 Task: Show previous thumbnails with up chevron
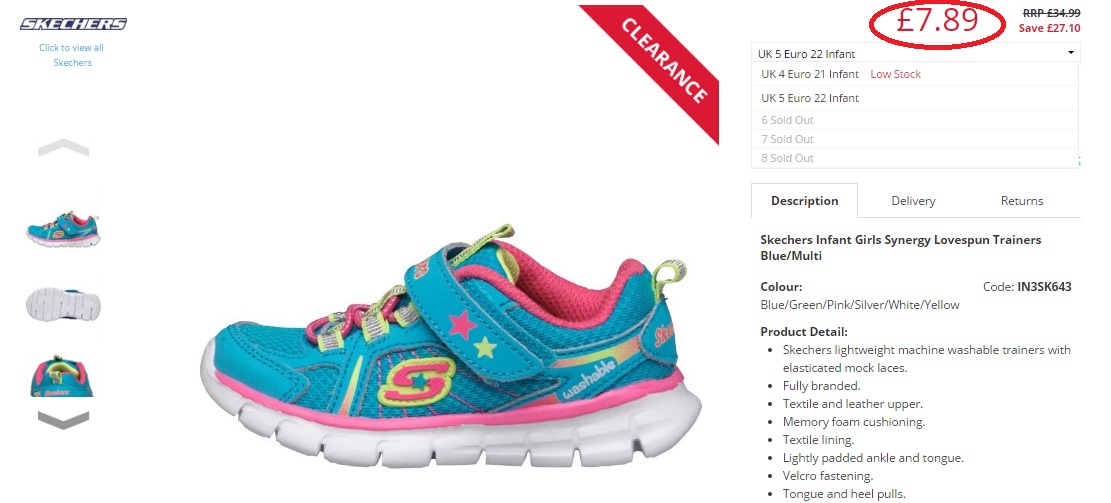click(63, 147)
